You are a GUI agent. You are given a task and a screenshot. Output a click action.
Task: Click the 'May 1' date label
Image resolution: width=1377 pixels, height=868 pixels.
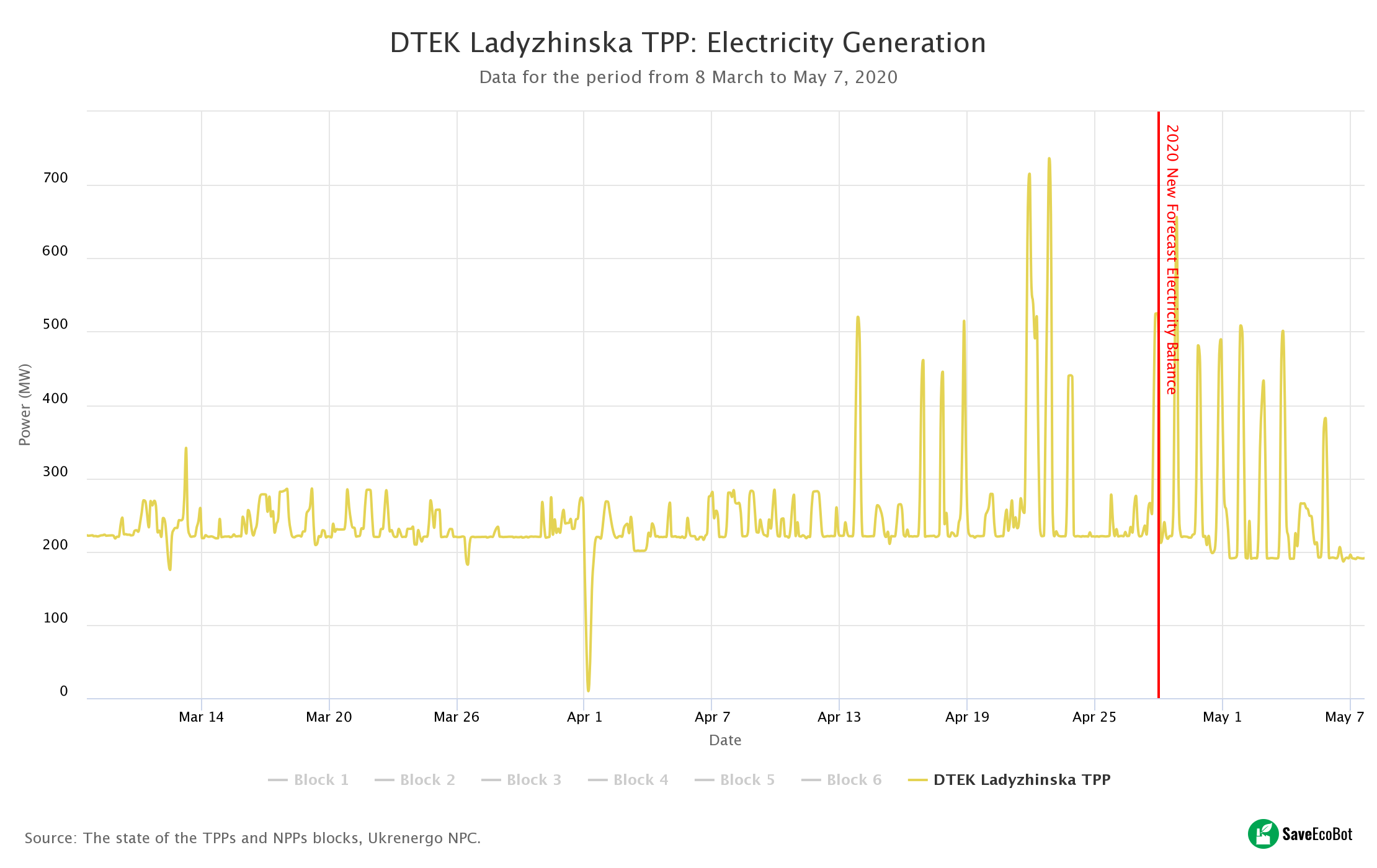pos(1222,717)
